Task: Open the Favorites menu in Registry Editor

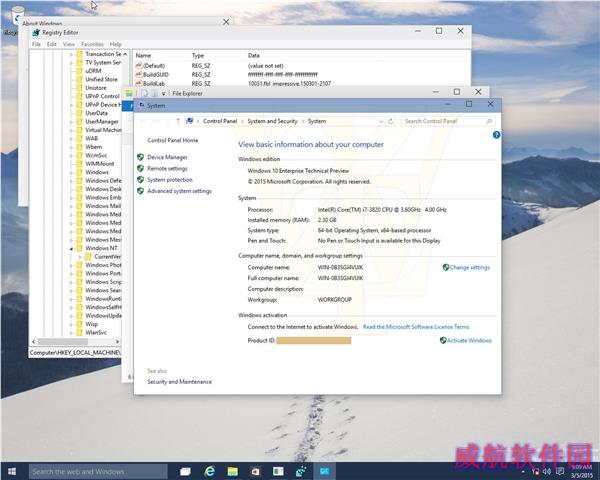Action: 92,44
